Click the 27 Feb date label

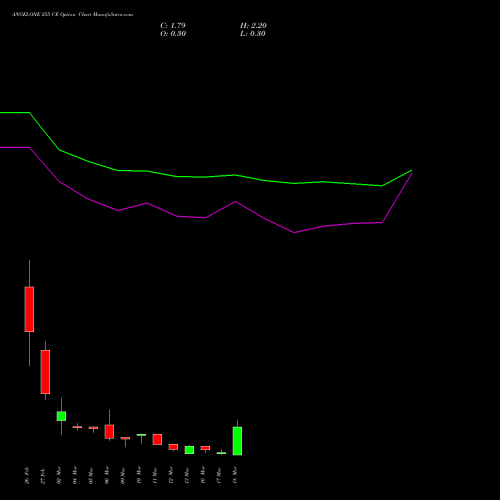43,476
